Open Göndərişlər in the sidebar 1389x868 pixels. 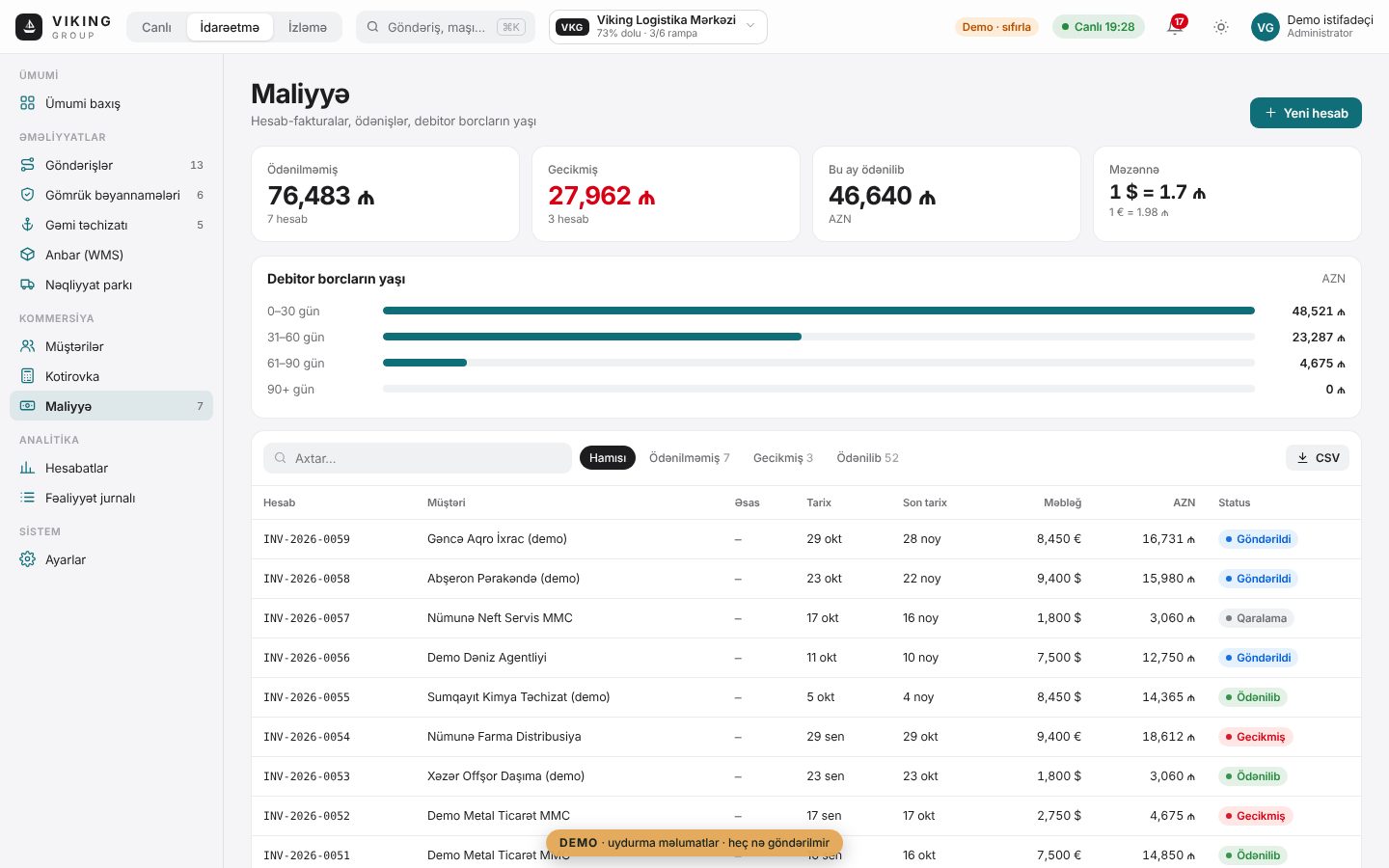click(x=111, y=165)
